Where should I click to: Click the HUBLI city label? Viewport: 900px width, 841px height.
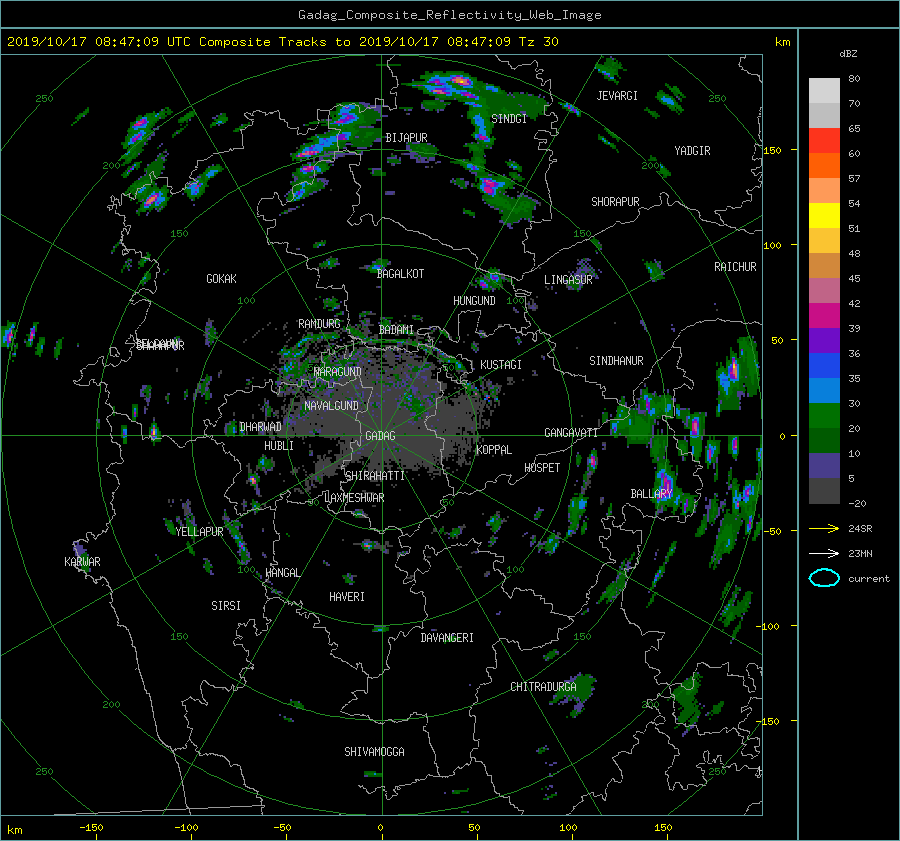[279, 446]
